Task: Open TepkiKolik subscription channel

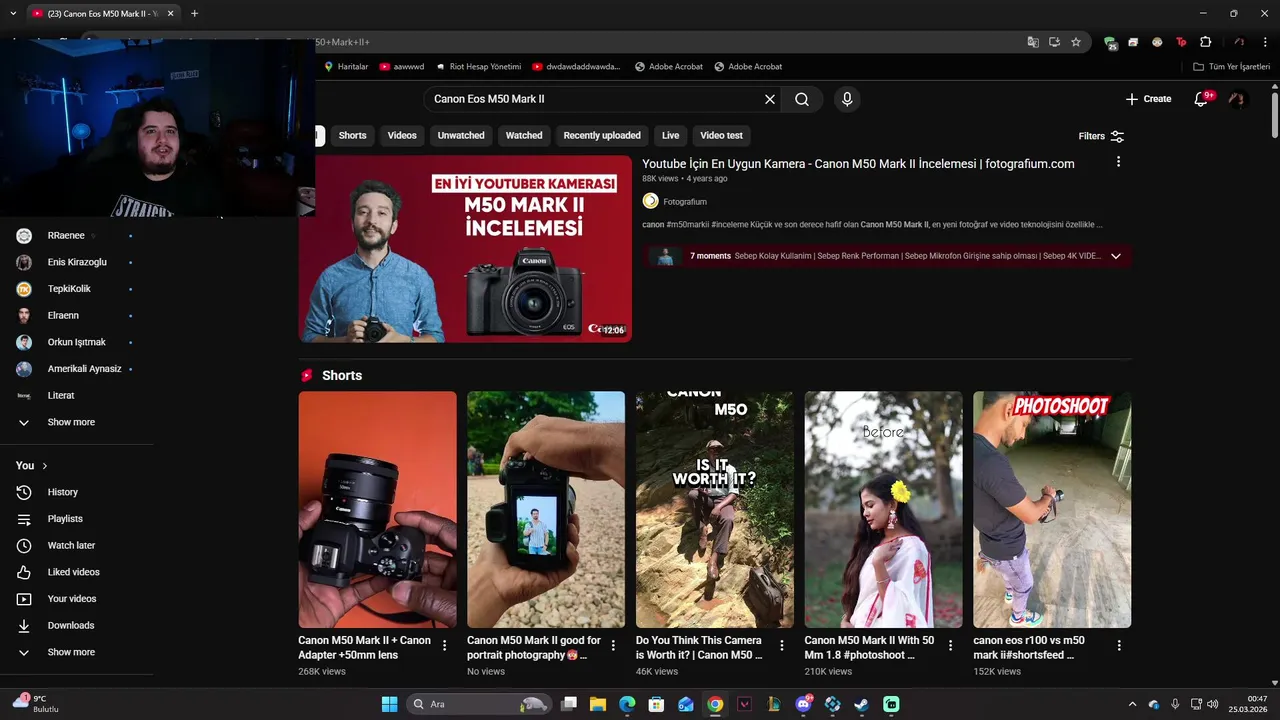Action: [69, 289]
